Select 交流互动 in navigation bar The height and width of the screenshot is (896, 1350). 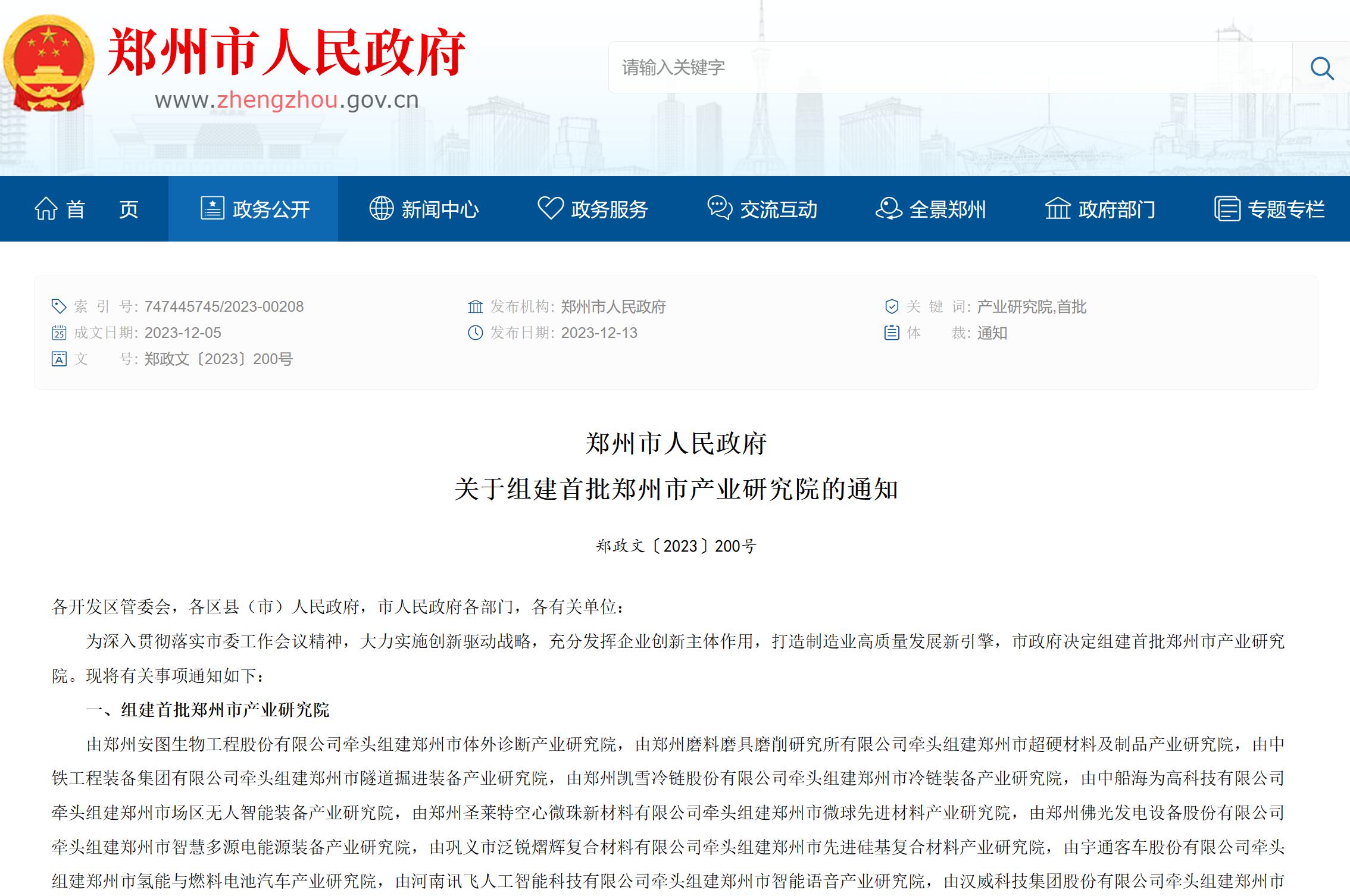point(761,209)
